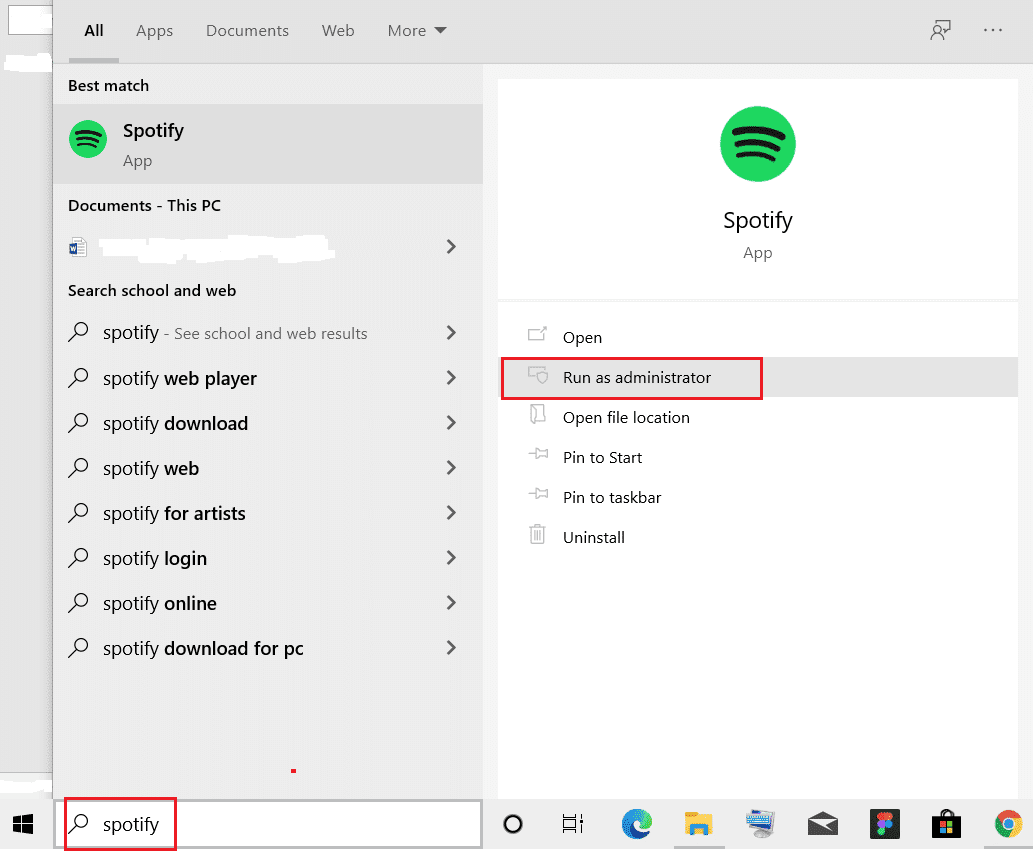This screenshot has width=1033, height=851.
Task: Launch Figma from the taskbar
Action: coord(884,824)
